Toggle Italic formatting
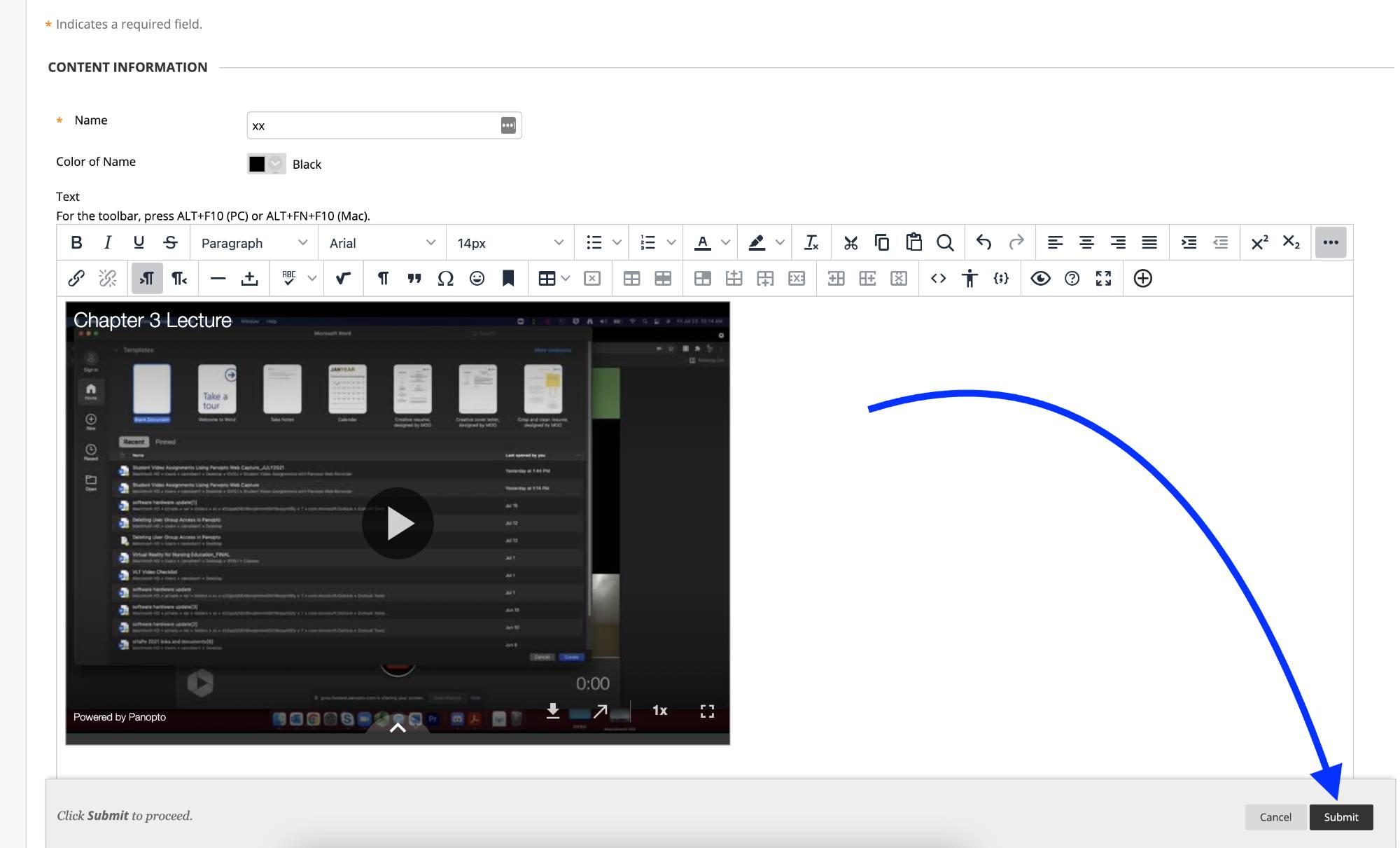The width and height of the screenshot is (1400, 848). 107,243
